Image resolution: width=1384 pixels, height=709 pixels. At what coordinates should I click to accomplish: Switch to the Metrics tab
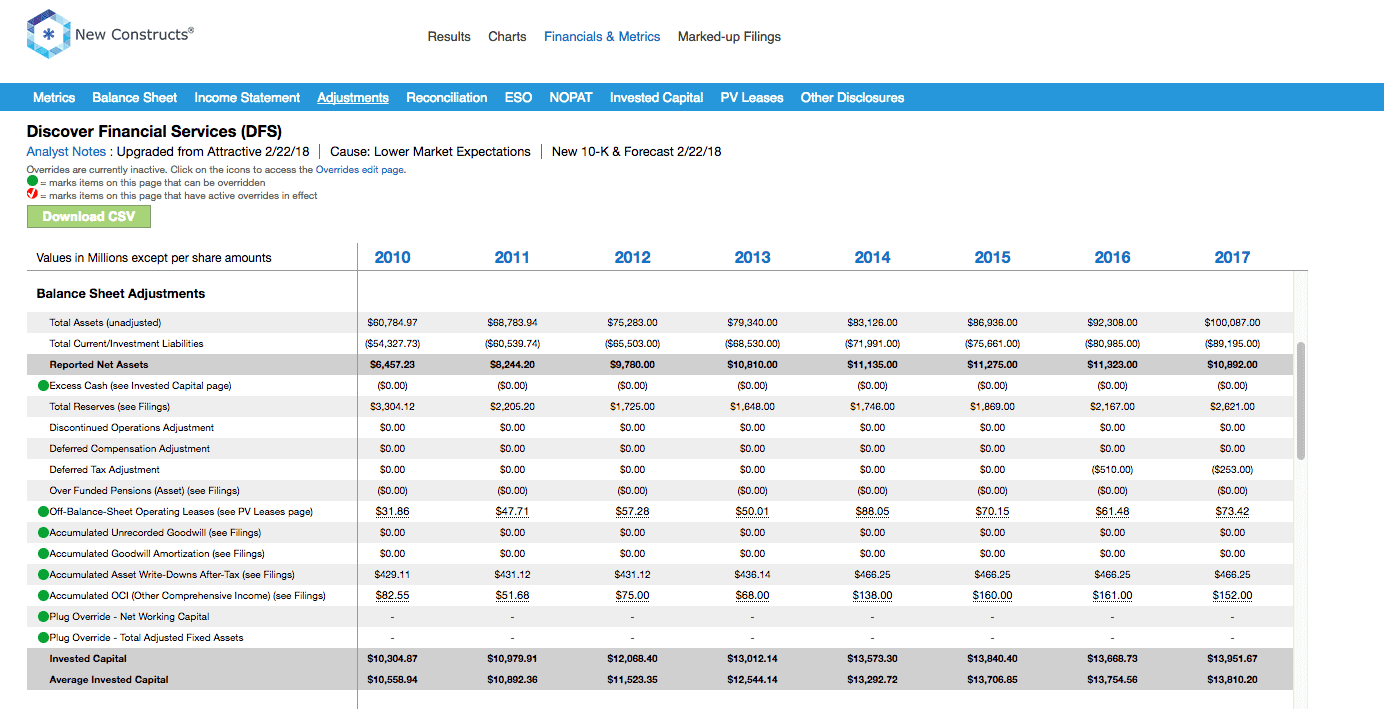[x=54, y=97]
